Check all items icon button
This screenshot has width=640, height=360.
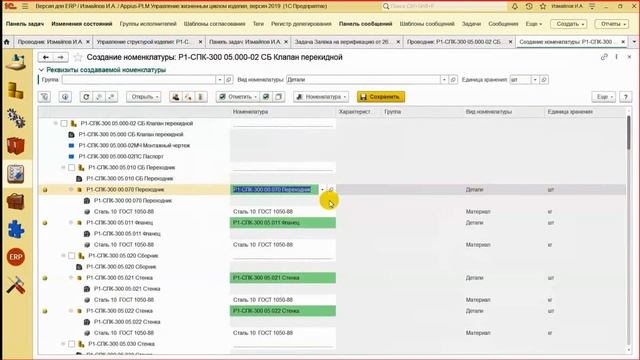(266, 97)
